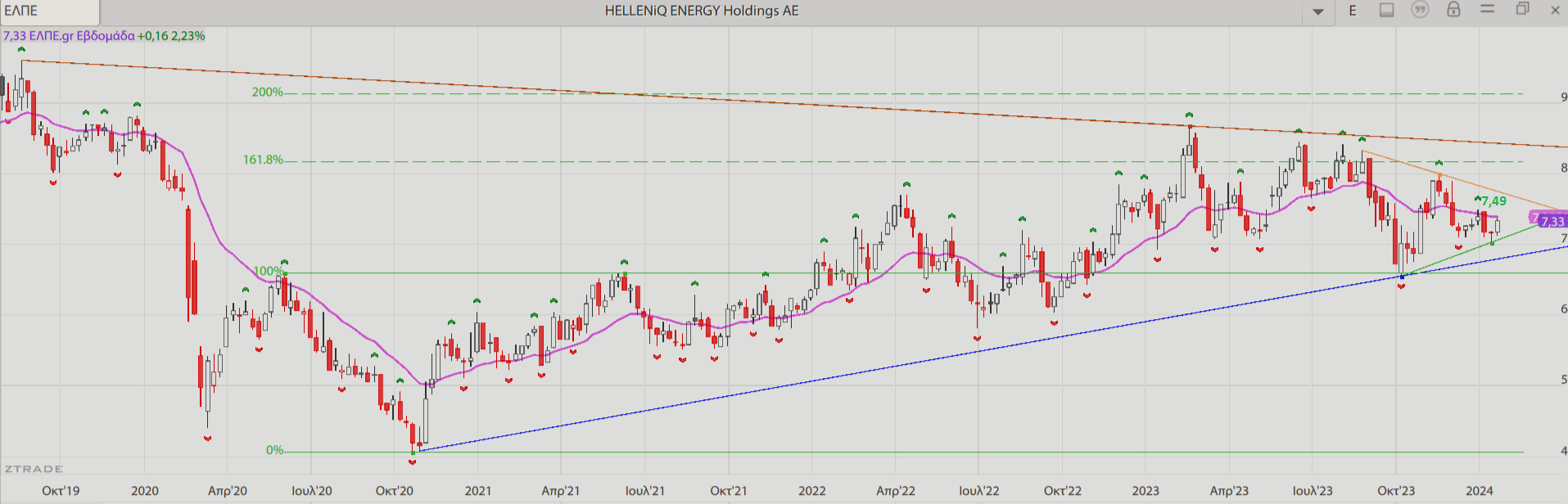Close the chart window with X
1568x504 pixels.
click(1555, 10)
